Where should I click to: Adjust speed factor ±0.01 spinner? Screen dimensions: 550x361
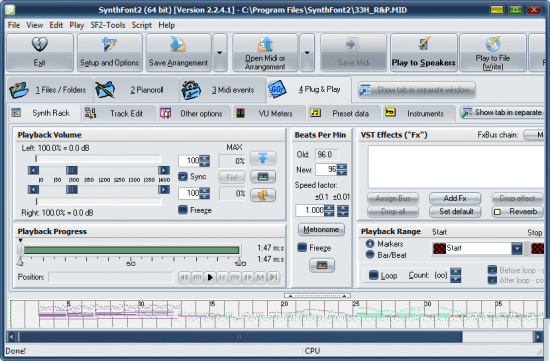343,210
